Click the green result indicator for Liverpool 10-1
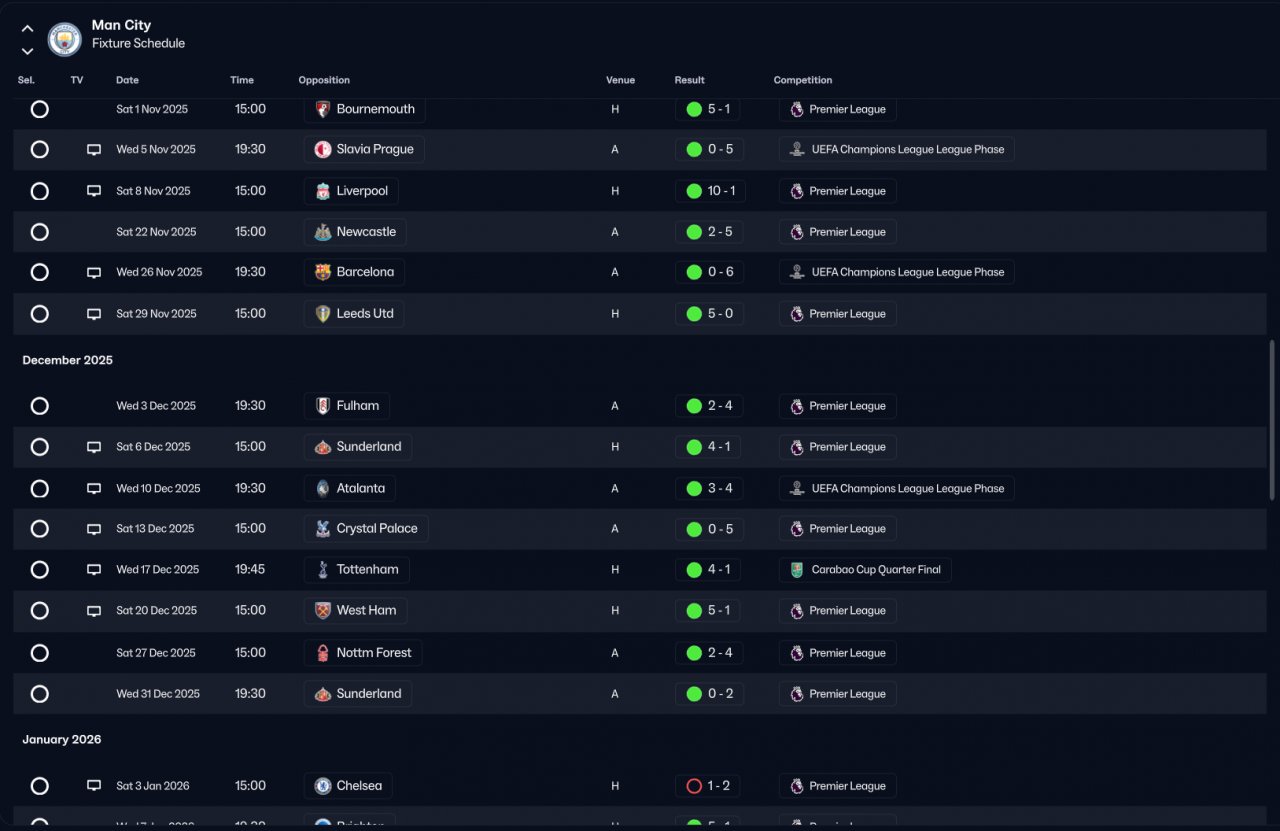Image resolution: width=1280 pixels, height=831 pixels. pyautogui.click(x=694, y=191)
